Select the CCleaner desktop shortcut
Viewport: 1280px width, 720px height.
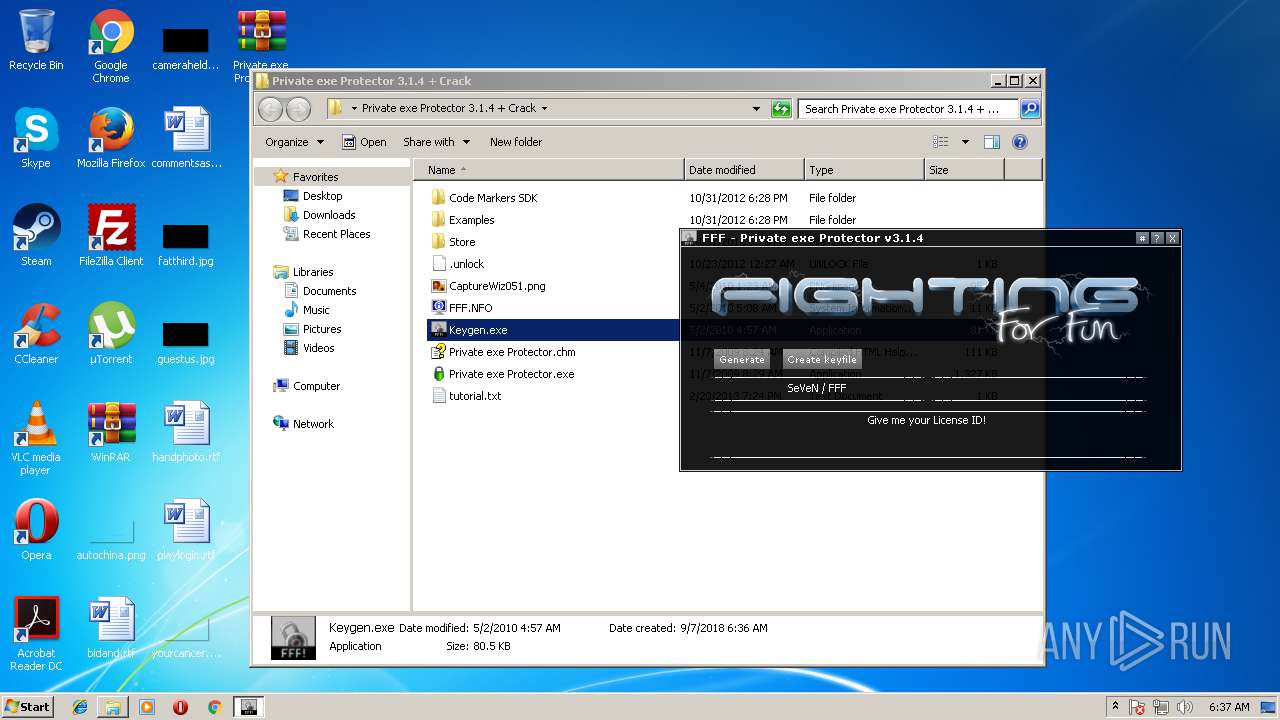coord(36,335)
